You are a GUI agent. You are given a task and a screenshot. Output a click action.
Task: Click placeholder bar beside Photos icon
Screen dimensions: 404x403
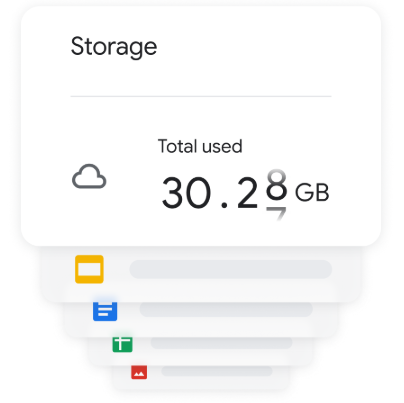coord(217,371)
